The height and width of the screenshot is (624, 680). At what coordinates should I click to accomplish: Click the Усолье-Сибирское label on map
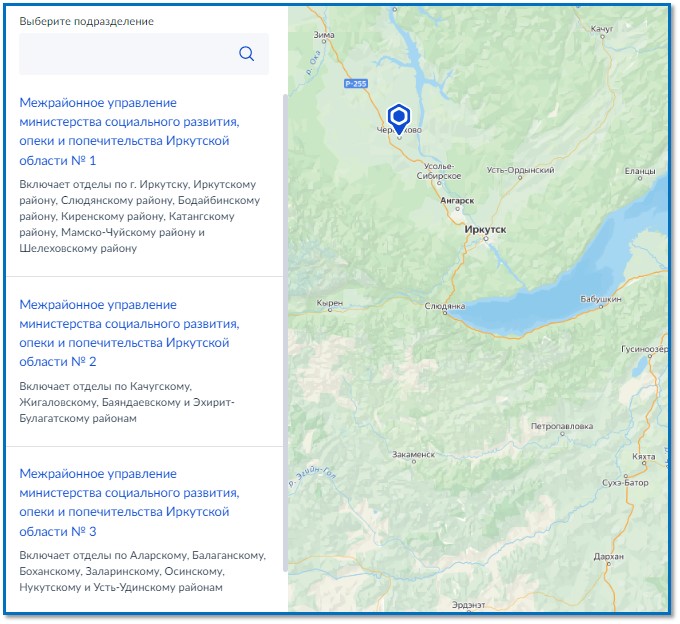[440, 170]
